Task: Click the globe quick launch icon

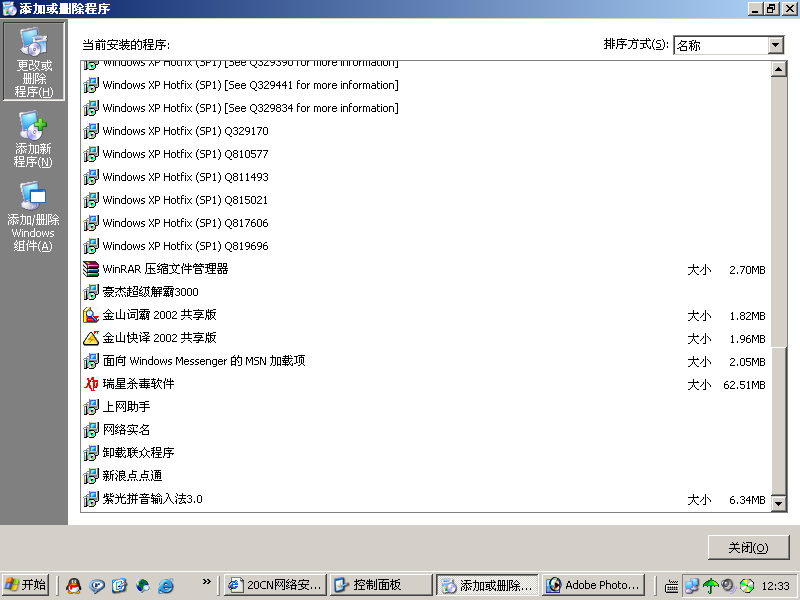Action: click(x=143, y=585)
